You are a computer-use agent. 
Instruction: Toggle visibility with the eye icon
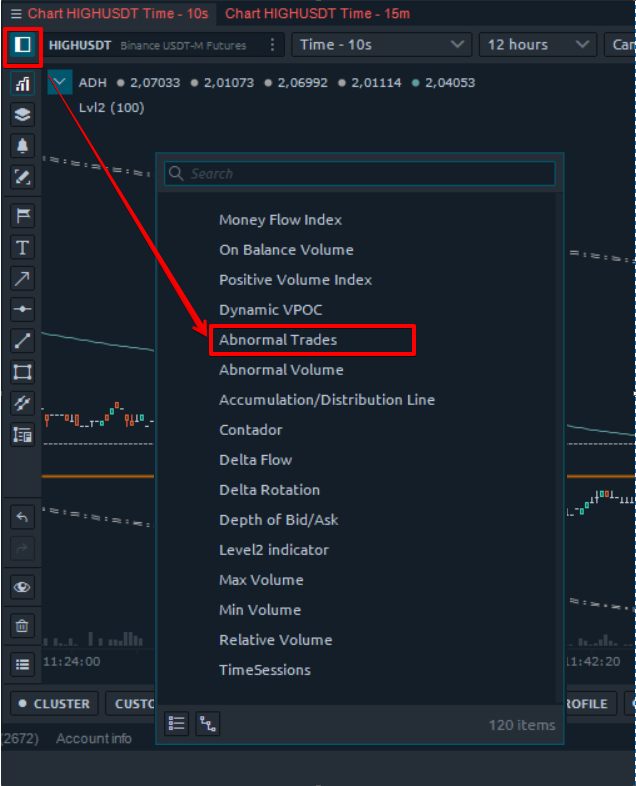(x=22, y=587)
